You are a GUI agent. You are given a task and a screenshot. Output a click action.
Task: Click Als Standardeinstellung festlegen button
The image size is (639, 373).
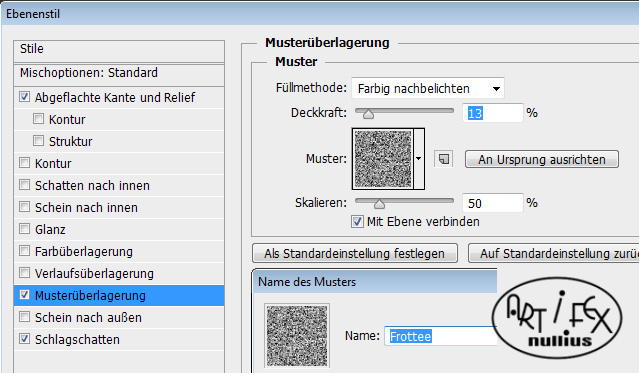[355, 254]
